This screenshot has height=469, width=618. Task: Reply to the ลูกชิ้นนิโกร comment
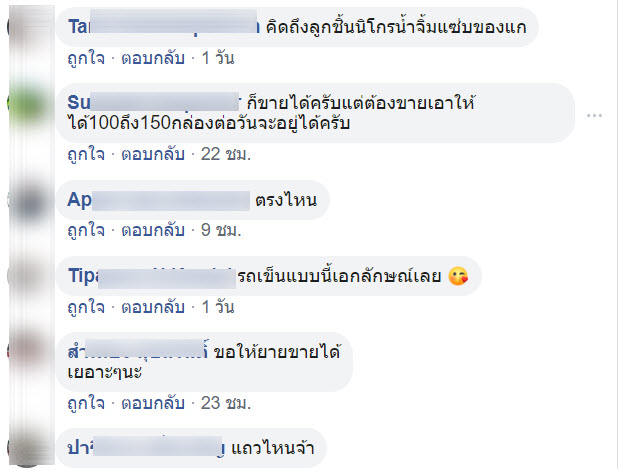point(153,58)
